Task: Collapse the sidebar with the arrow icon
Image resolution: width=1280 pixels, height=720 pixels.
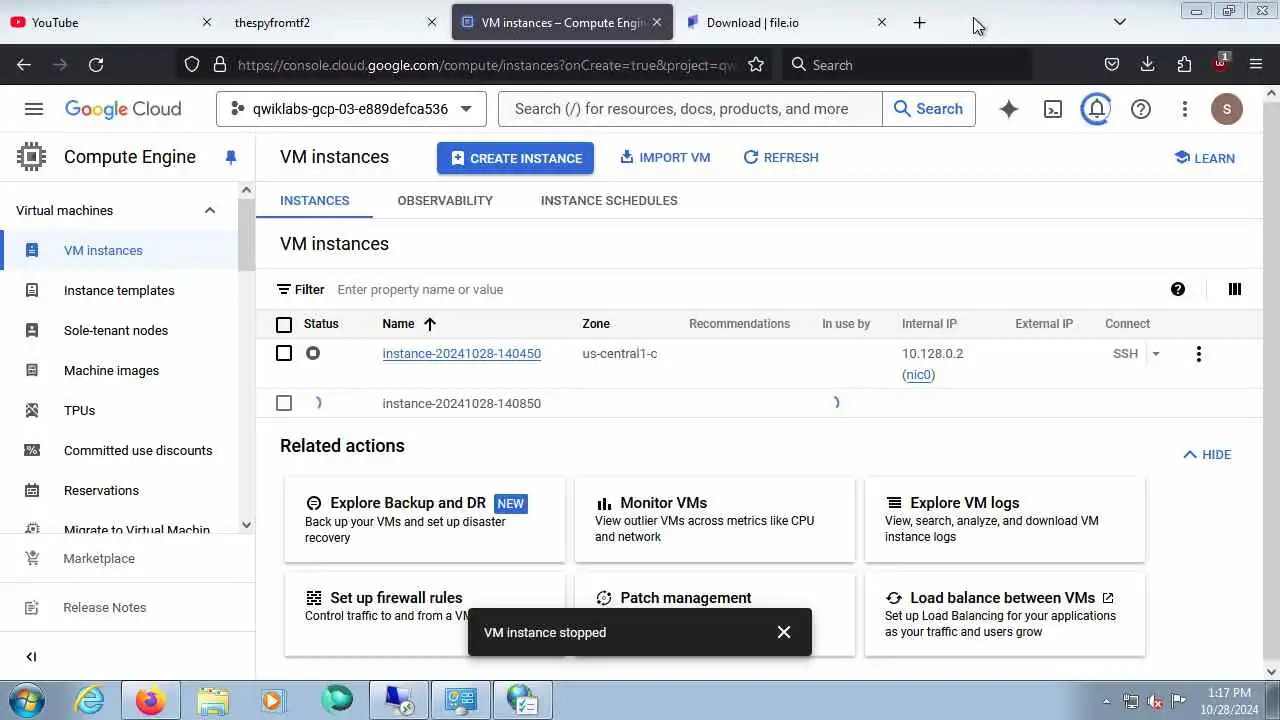Action: pos(31,657)
